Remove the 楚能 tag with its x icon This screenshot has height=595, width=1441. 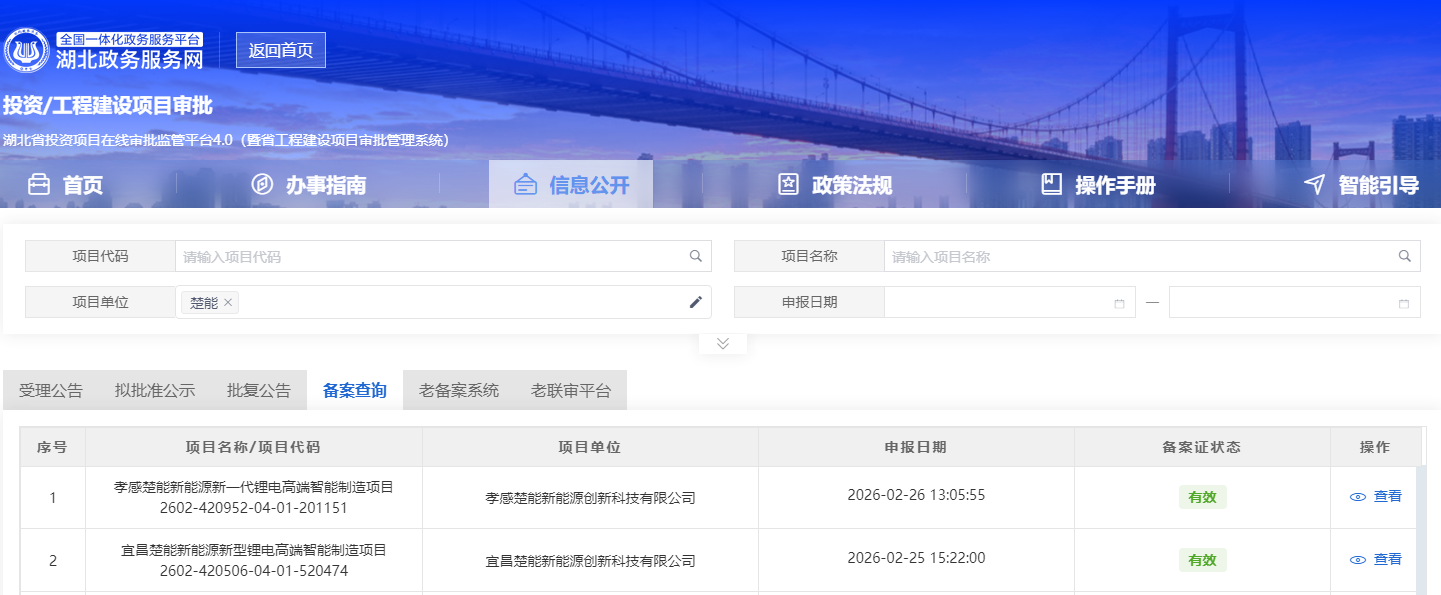(x=228, y=302)
